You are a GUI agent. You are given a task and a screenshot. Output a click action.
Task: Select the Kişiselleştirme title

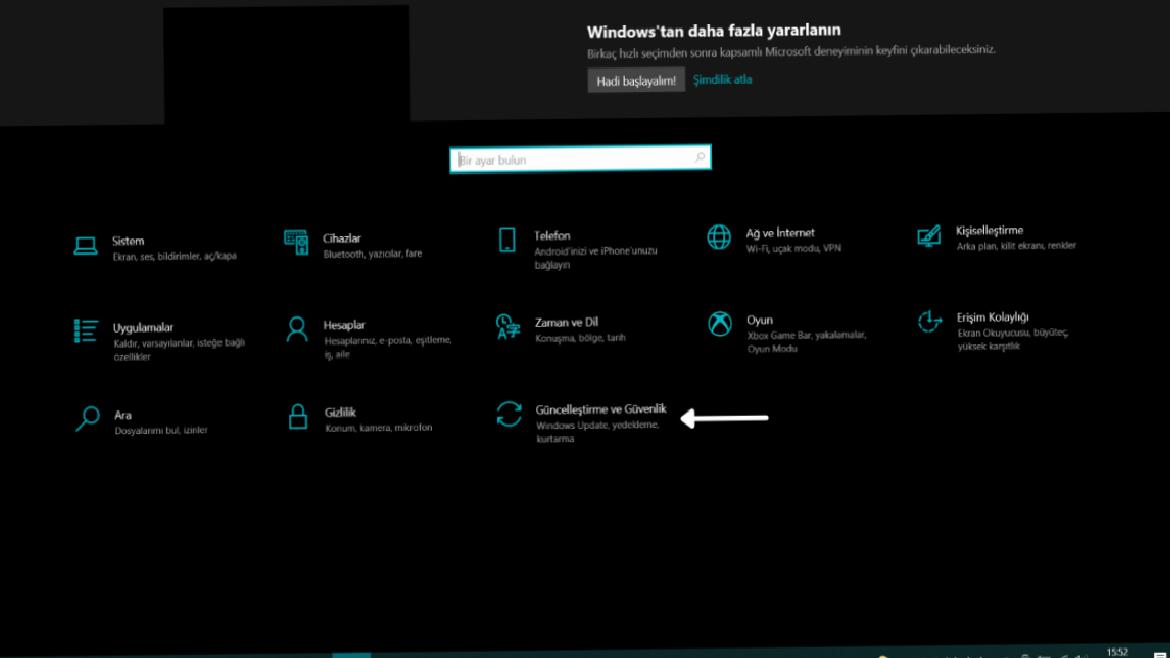pyautogui.click(x=989, y=231)
